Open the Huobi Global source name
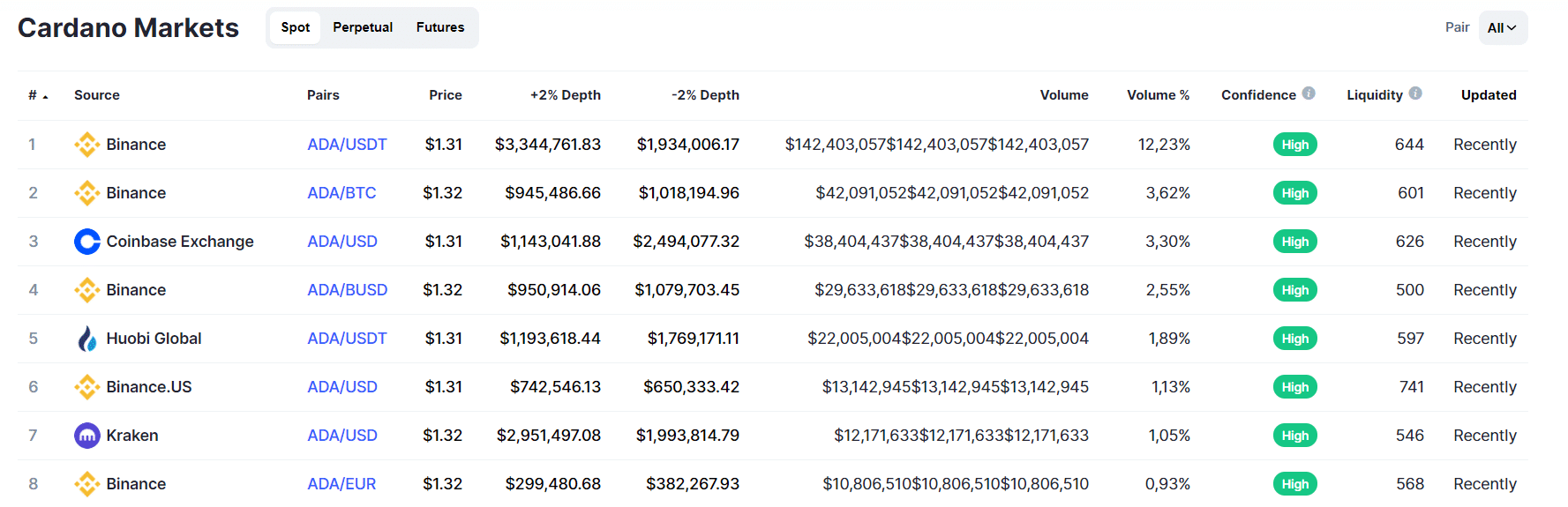 point(154,339)
